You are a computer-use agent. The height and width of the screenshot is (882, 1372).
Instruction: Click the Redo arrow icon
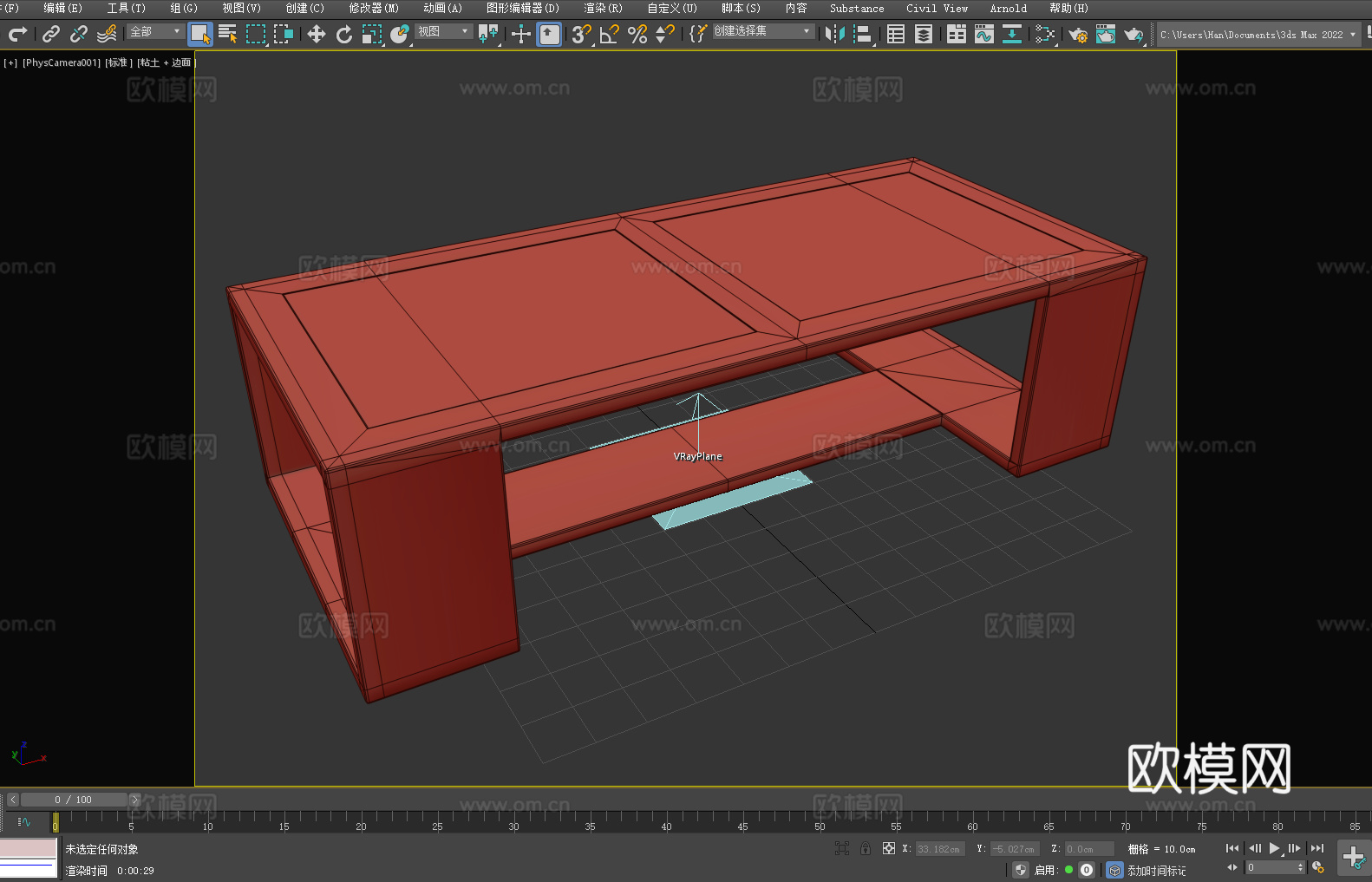coord(17,34)
